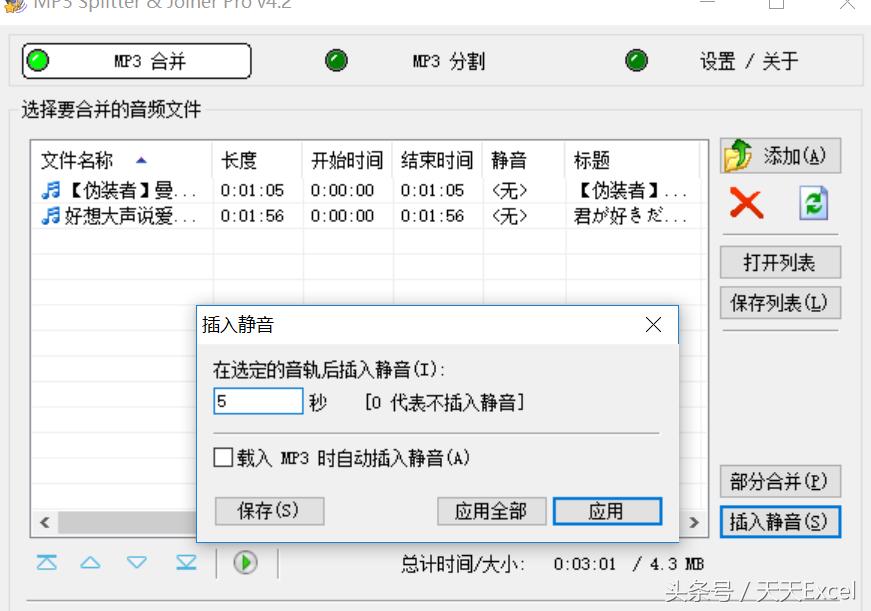Apply silence with 应用 button
This screenshot has width=871, height=611.
(607, 511)
